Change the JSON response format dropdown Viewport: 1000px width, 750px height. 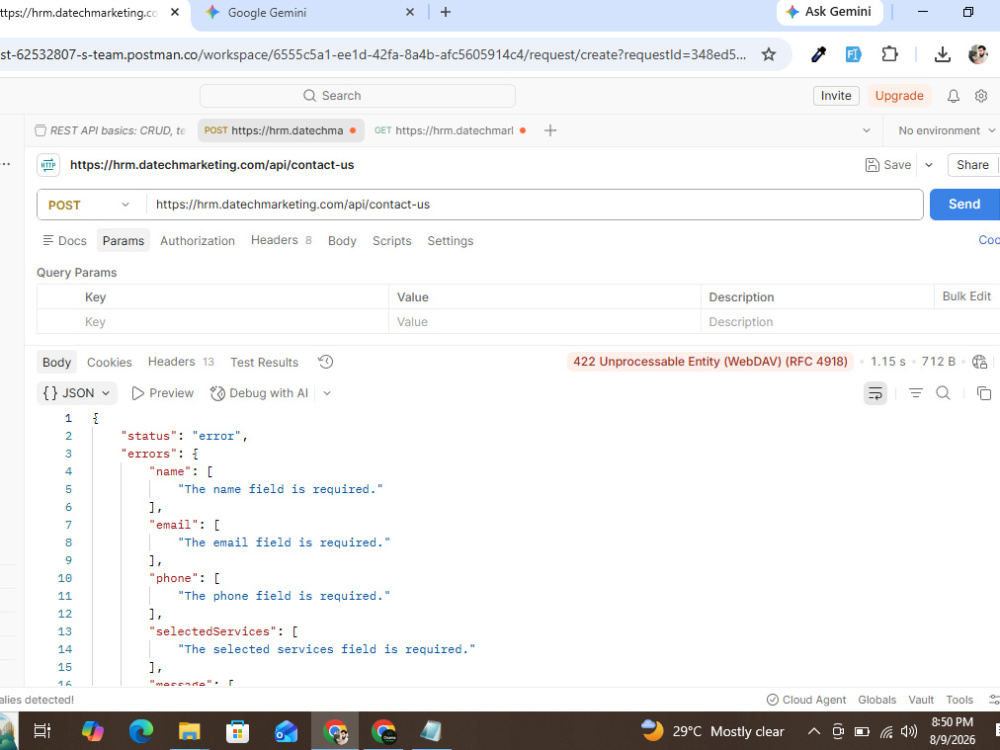(77, 393)
